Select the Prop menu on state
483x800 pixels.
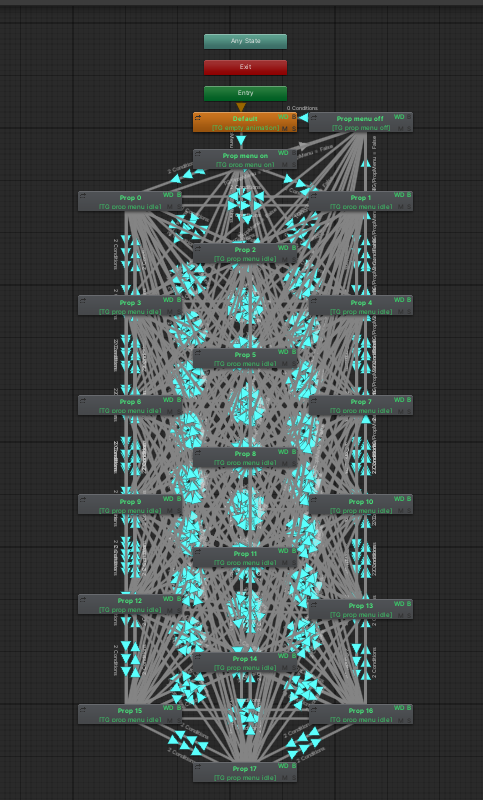pos(245,159)
